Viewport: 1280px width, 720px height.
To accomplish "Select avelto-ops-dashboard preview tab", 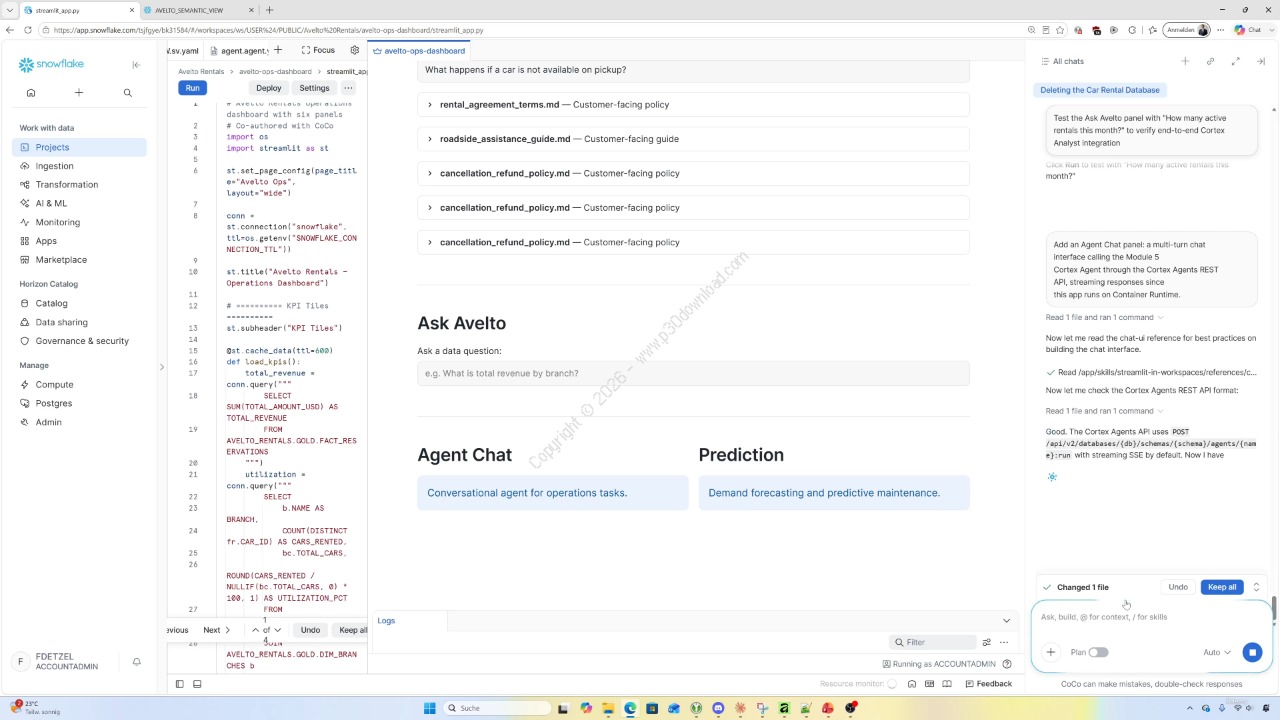I will (420, 50).
